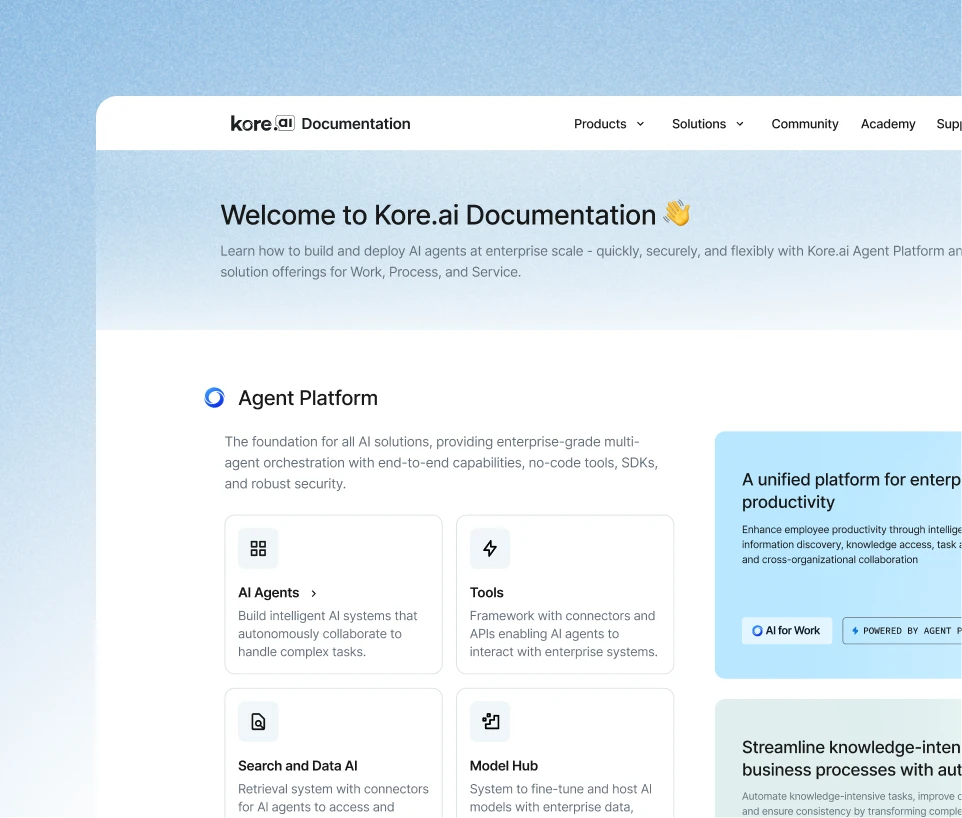Click 'System to fine-tune and host AI' description

point(561,798)
